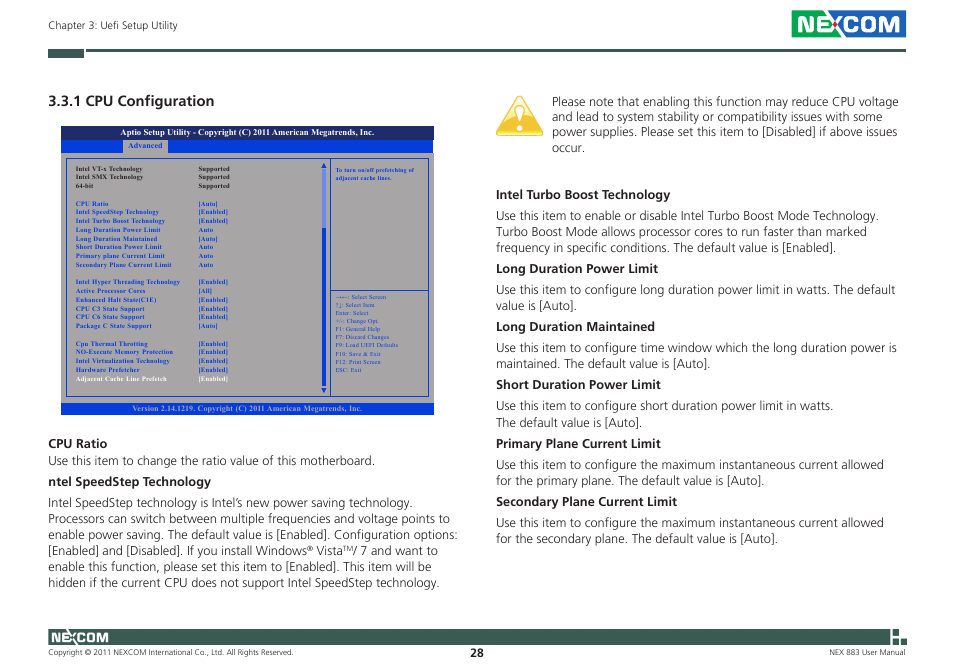Click the ESC: Exit hint

pyautogui.click(x=348, y=370)
